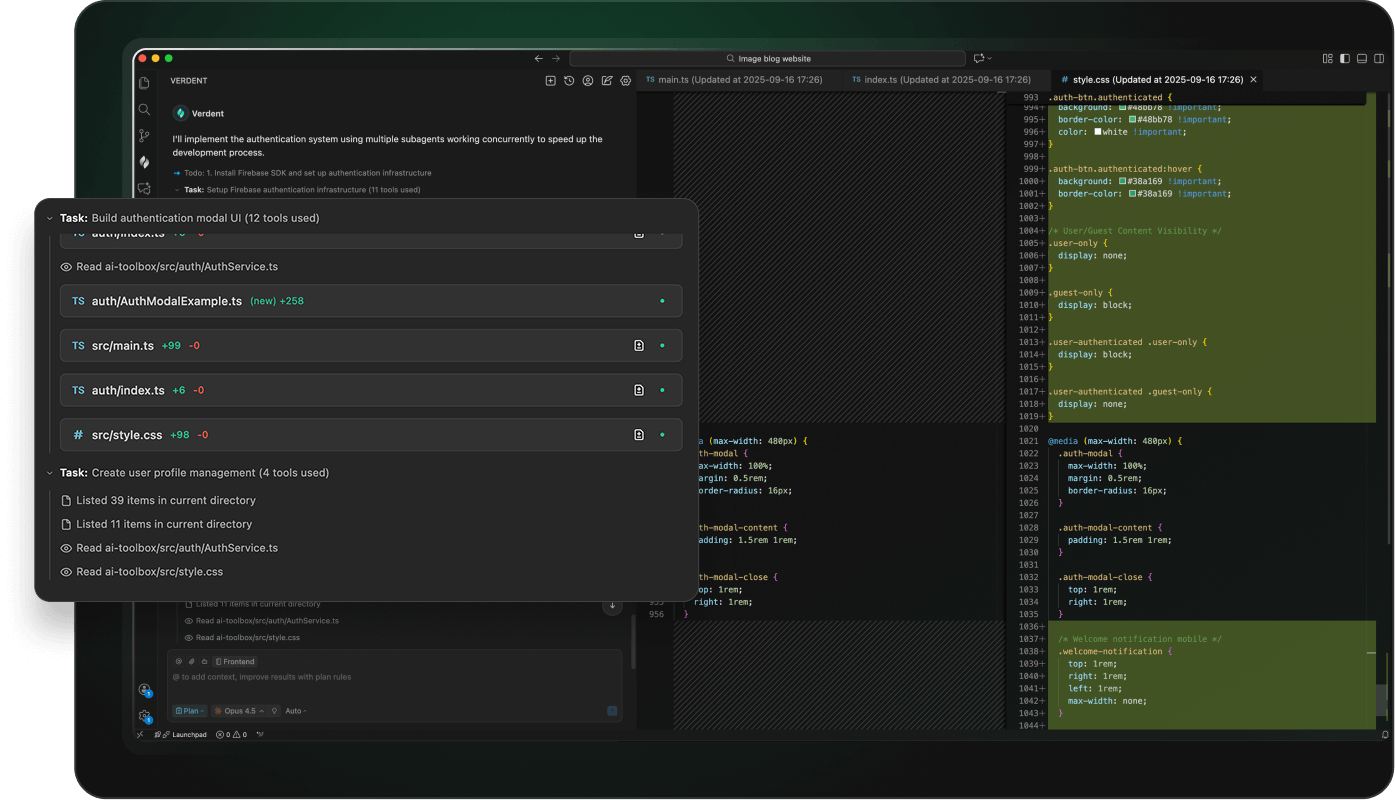Start a new chat with plus icon
The height and width of the screenshot is (800, 1395).
[550, 81]
